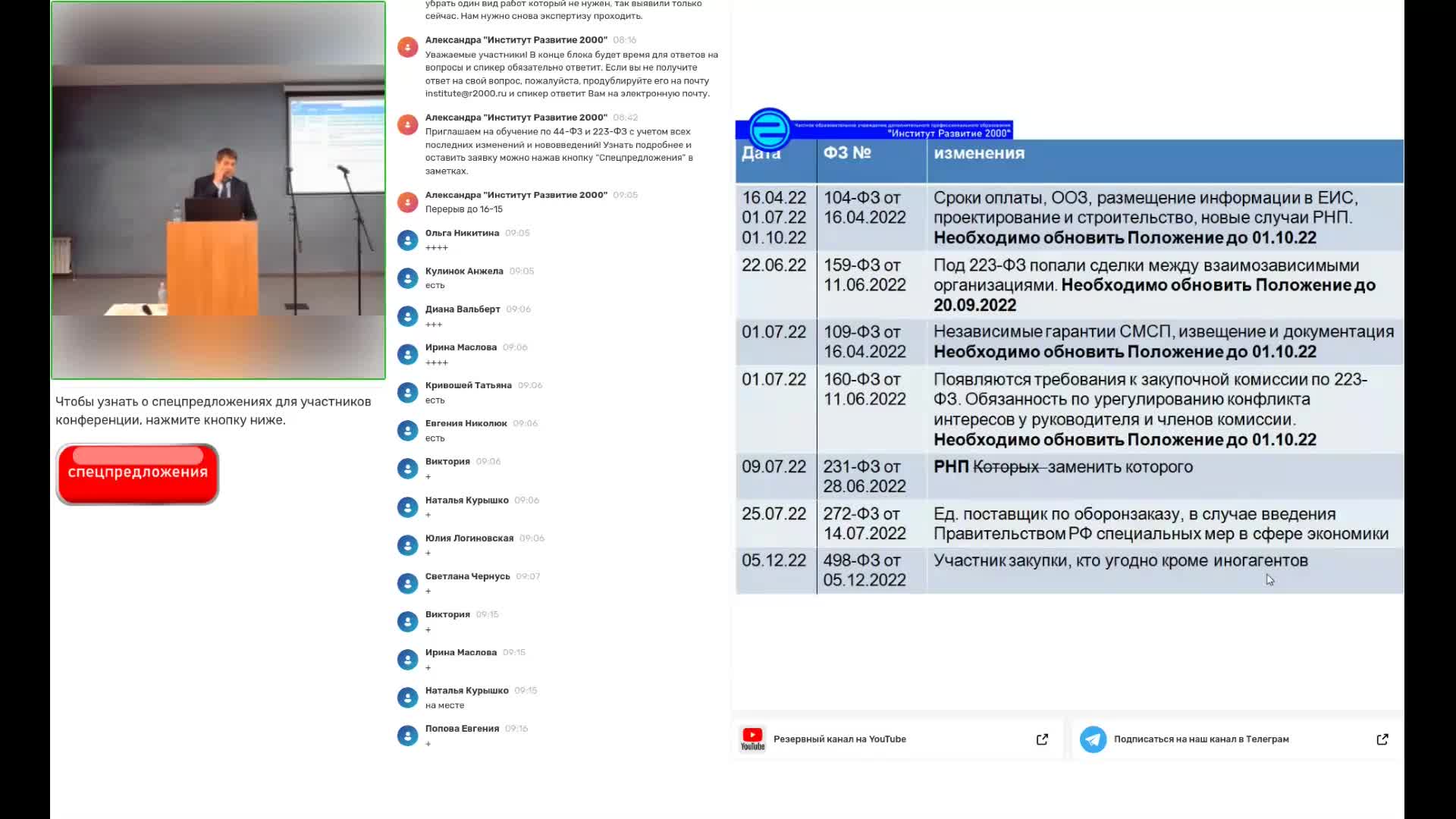1456x819 pixels.
Task: Click Наталья Курышко's avatar at 09:06
Action: (407, 507)
